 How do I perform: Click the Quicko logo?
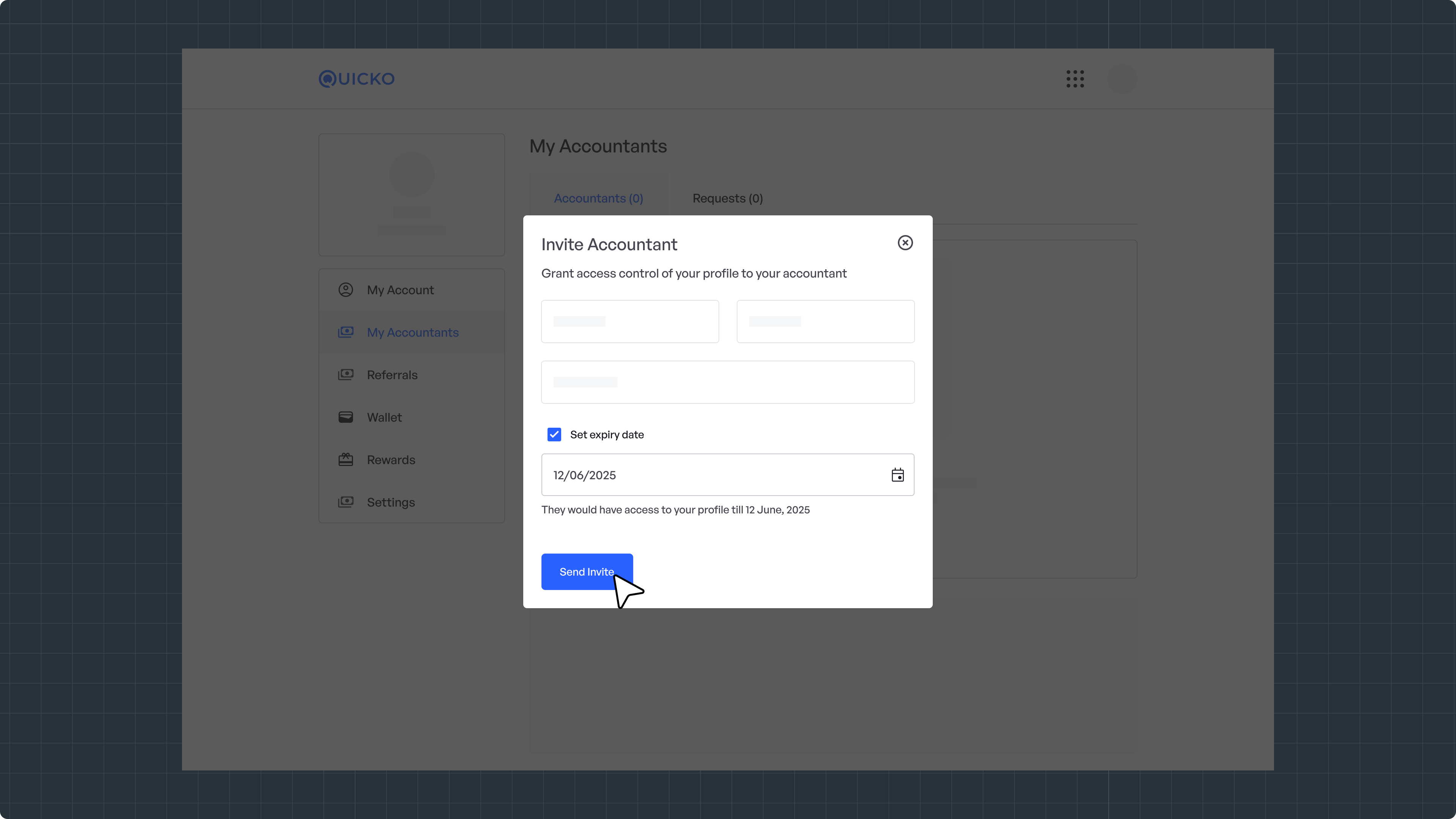357,78
